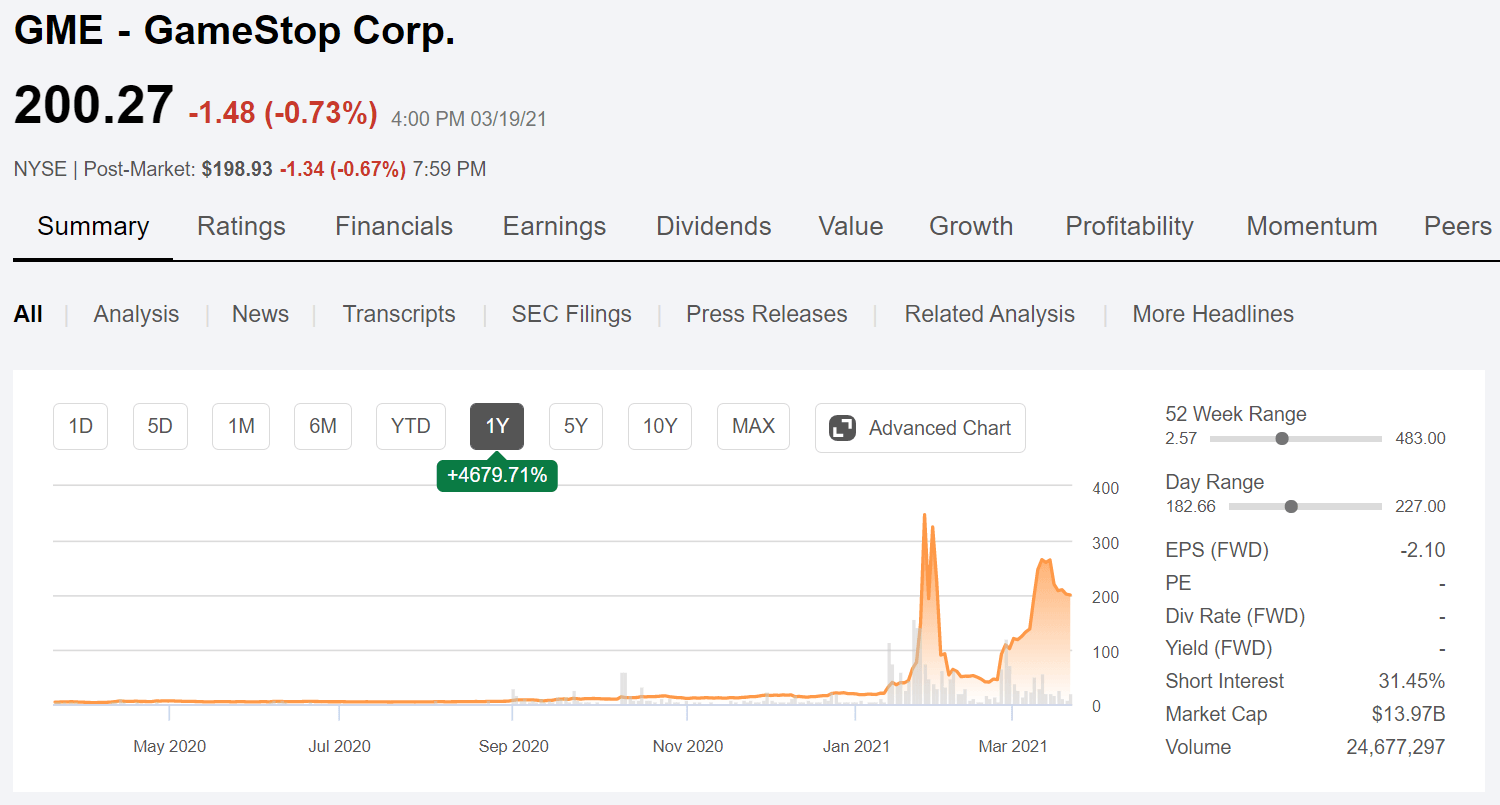Click the Day Range slider handle

pos(1291,506)
